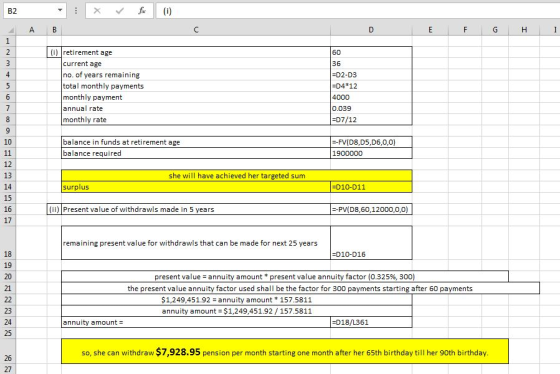This screenshot has height=374, width=560.
Task: Click the Cancel (X) icon in formula bar
Action: pos(97,11)
